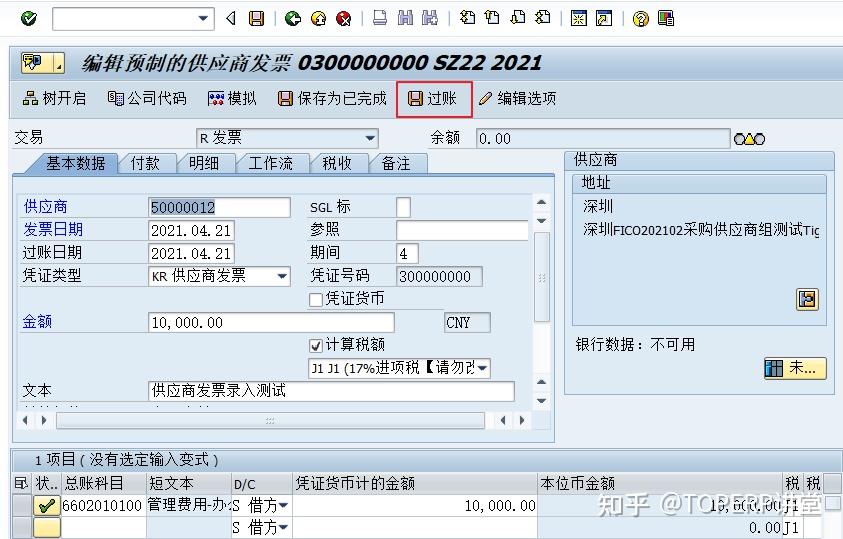
Task: Click the 凭证货币计的金额 cell 10,000.00
Action: pos(415,505)
